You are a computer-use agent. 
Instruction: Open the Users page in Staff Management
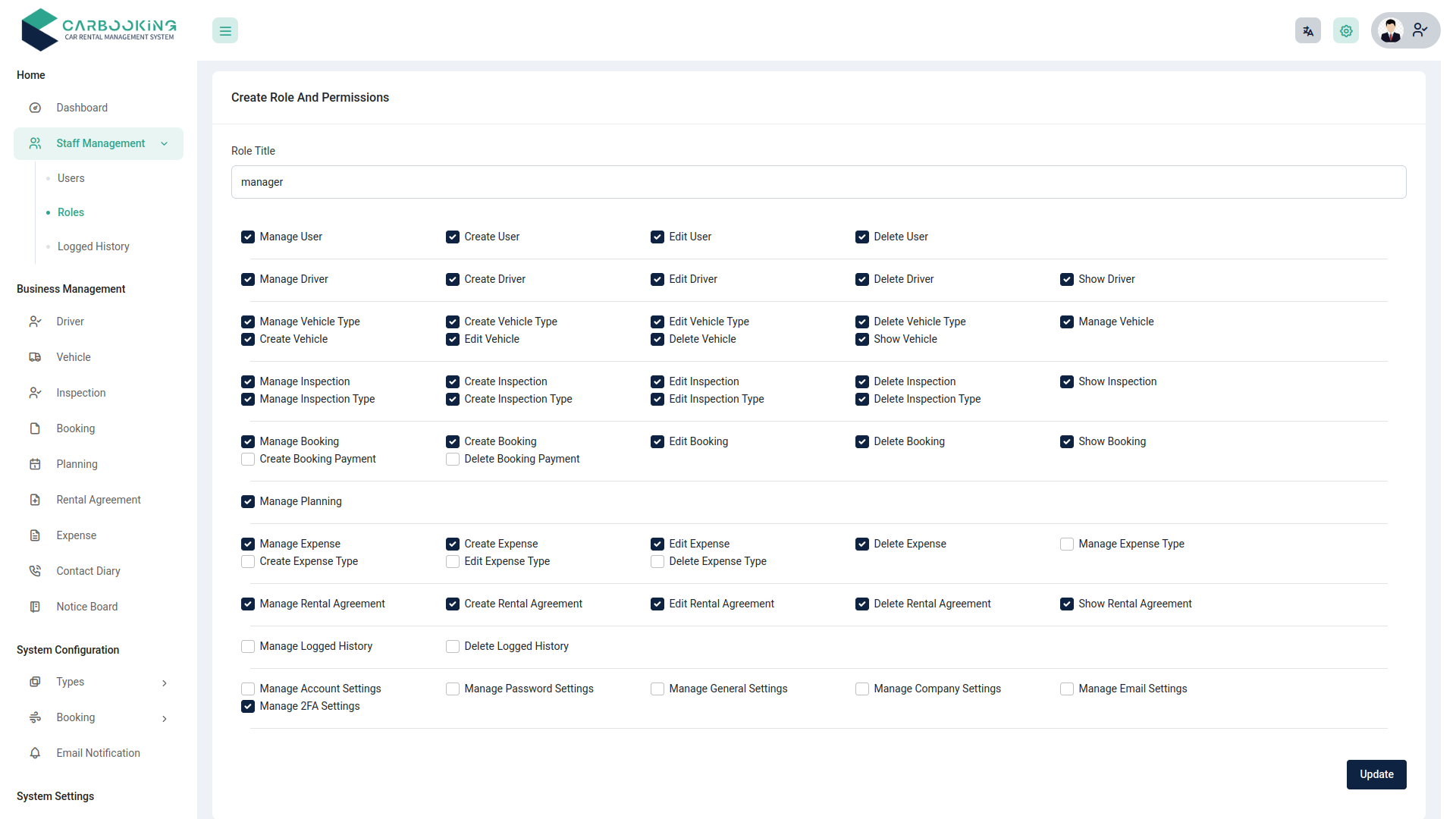71,177
